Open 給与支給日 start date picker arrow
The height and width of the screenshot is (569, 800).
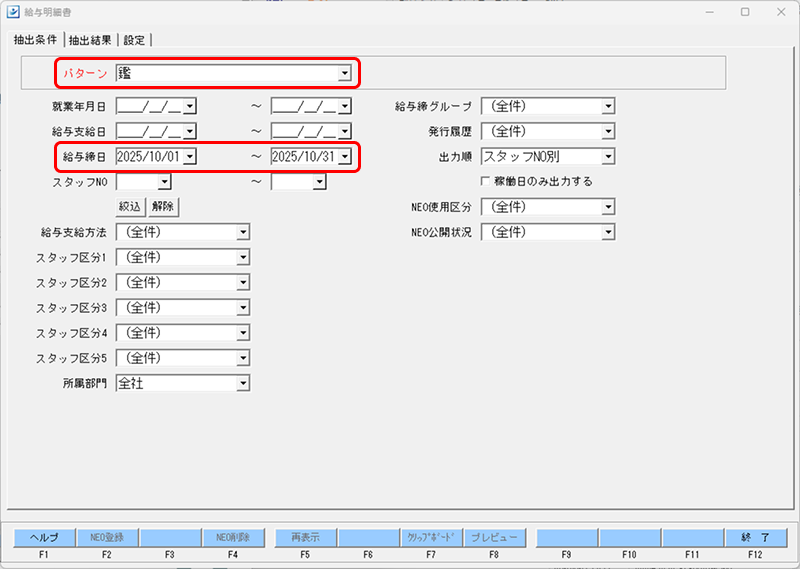tap(190, 131)
